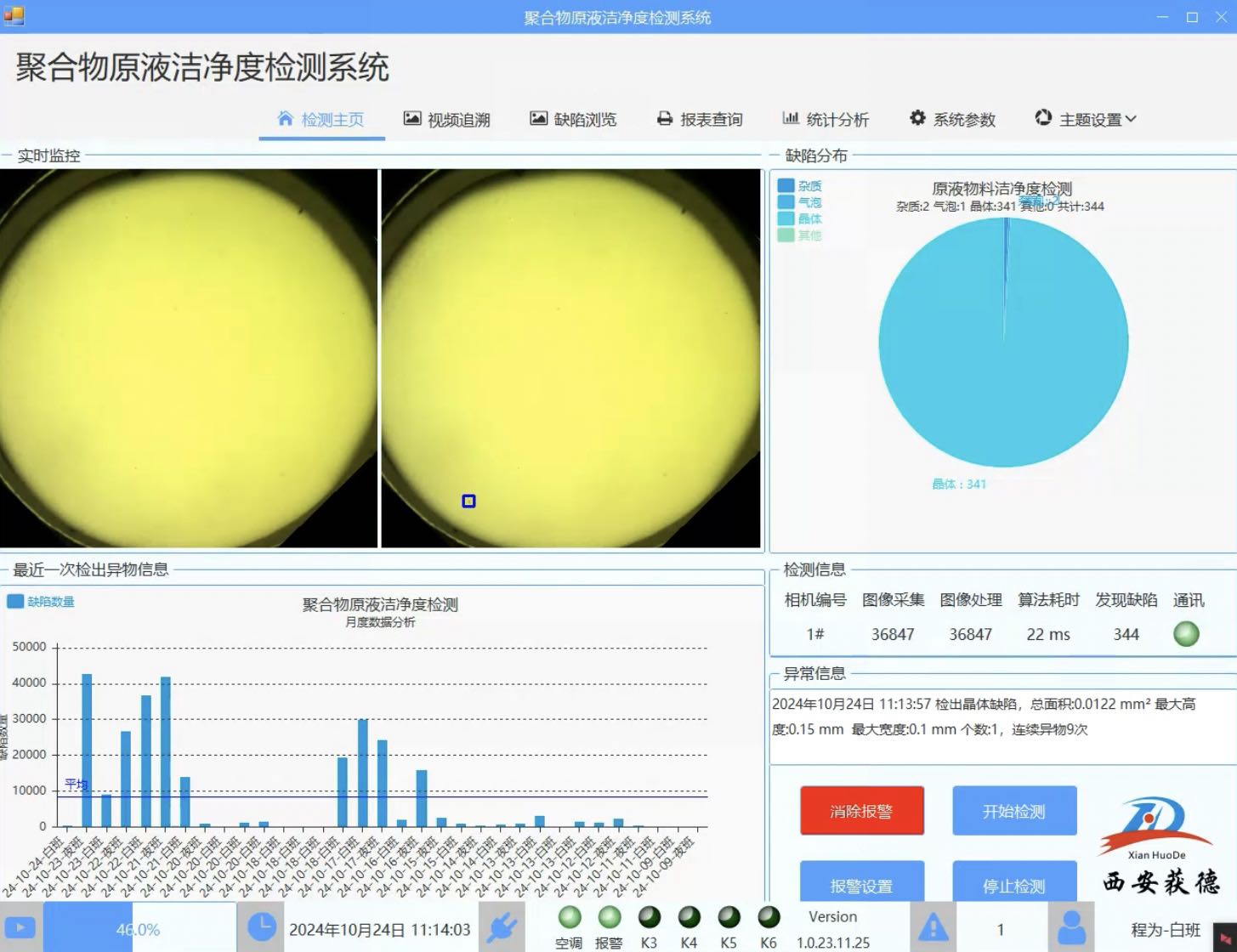
Task: Click the blue warning triangle icon
Action: [x=932, y=927]
